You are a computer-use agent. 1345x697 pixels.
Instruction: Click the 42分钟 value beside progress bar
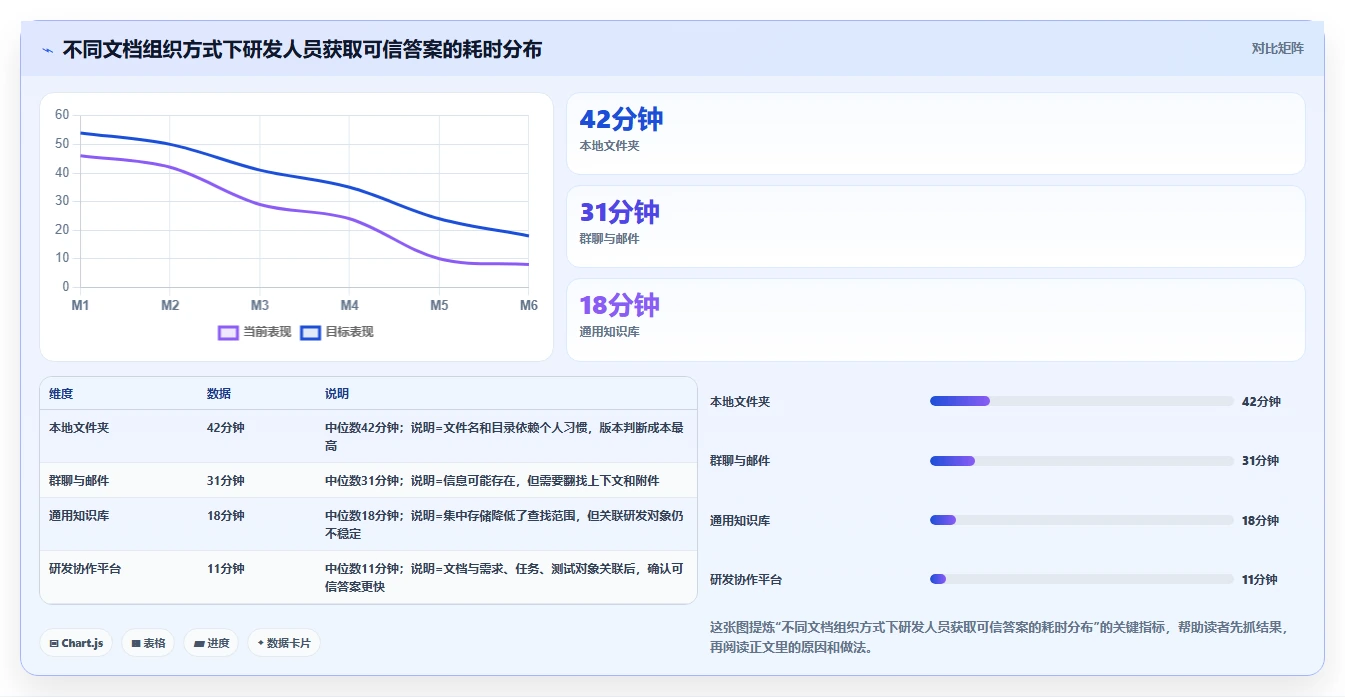(x=1260, y=402)
